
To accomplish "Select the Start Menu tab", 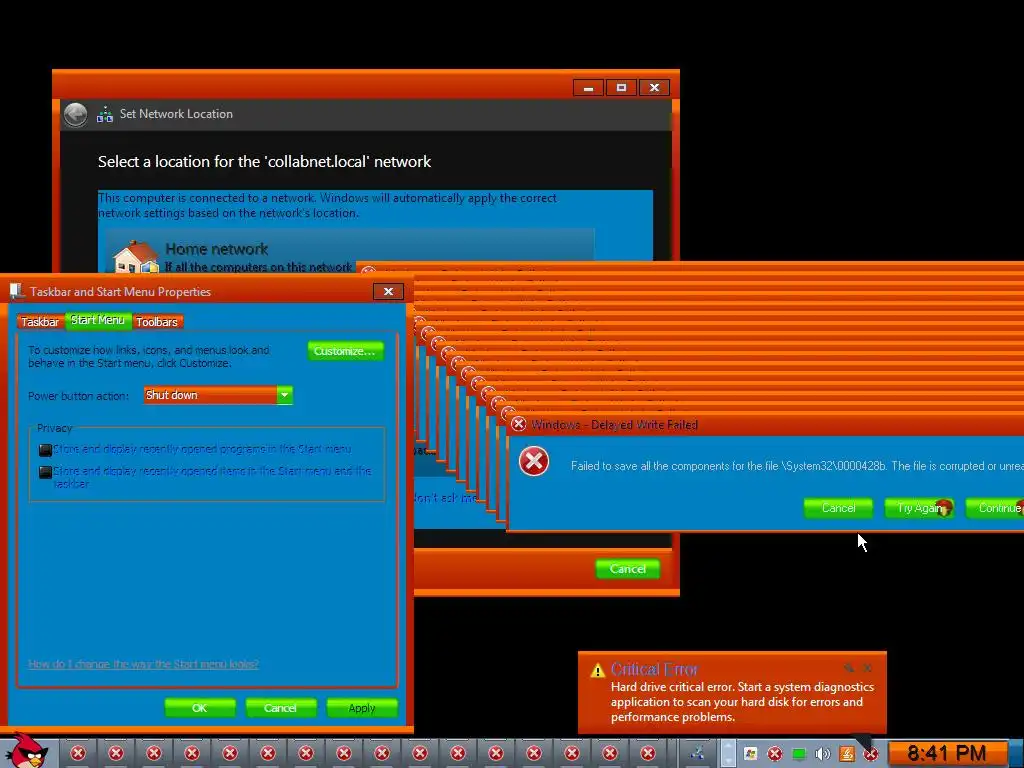I will coord(97,320).
